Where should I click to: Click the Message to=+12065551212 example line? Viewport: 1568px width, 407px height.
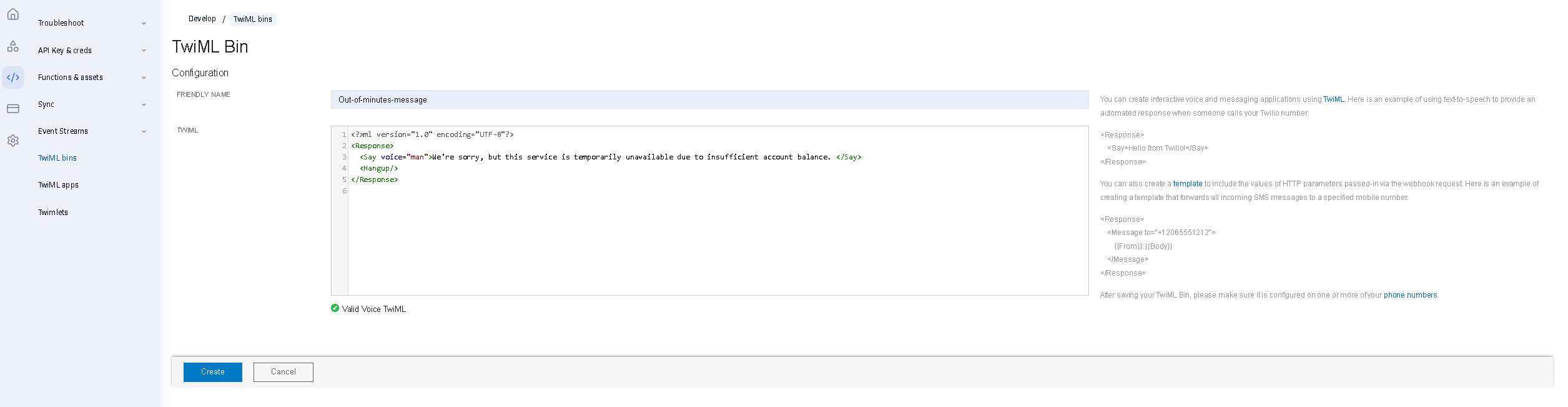click(x=1161, y=233)
